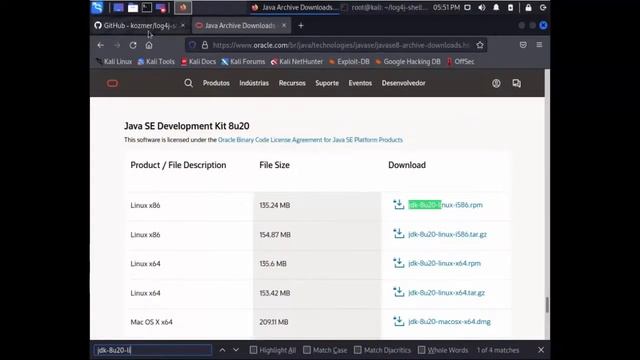Download jdk-8u20-macosx-x64.dmg
The width and height of the screenshot is (640, 360).
coord(449,322)
